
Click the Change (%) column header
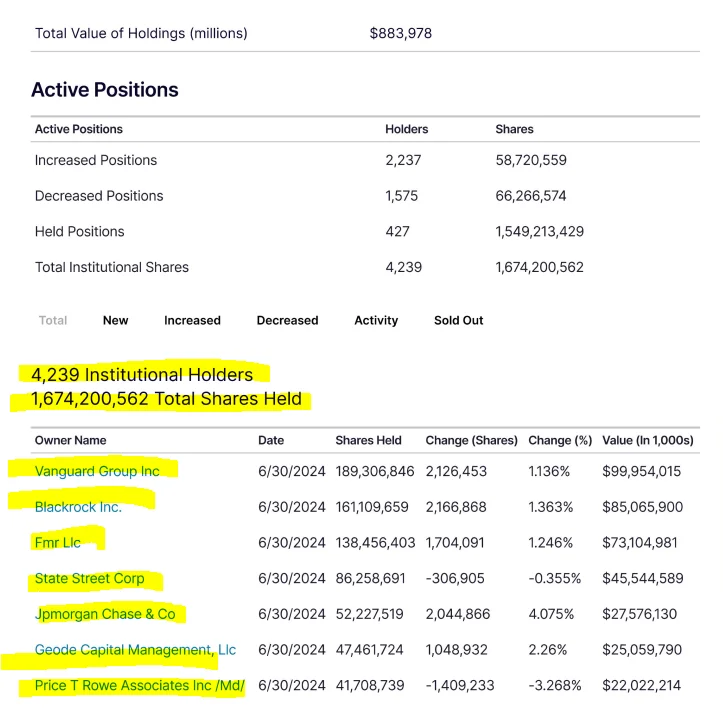coord(560,440)
